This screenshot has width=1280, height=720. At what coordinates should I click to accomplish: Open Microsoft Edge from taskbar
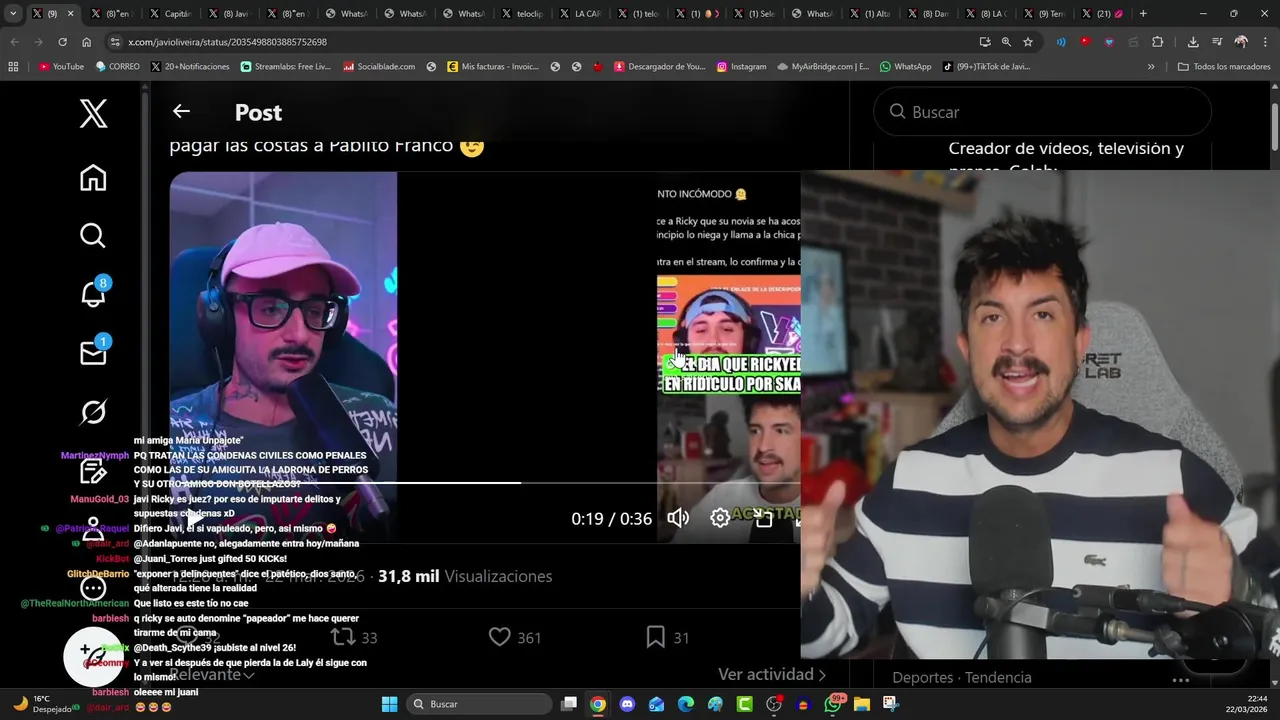point(685,704)
